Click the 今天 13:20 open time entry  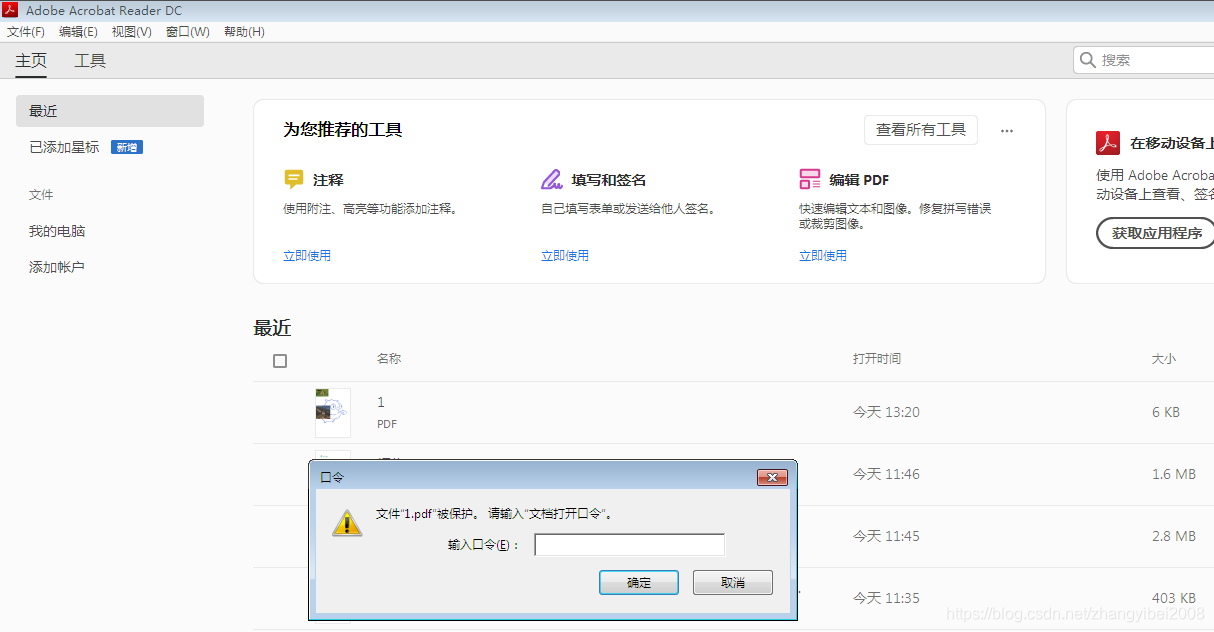pos(886,412)
